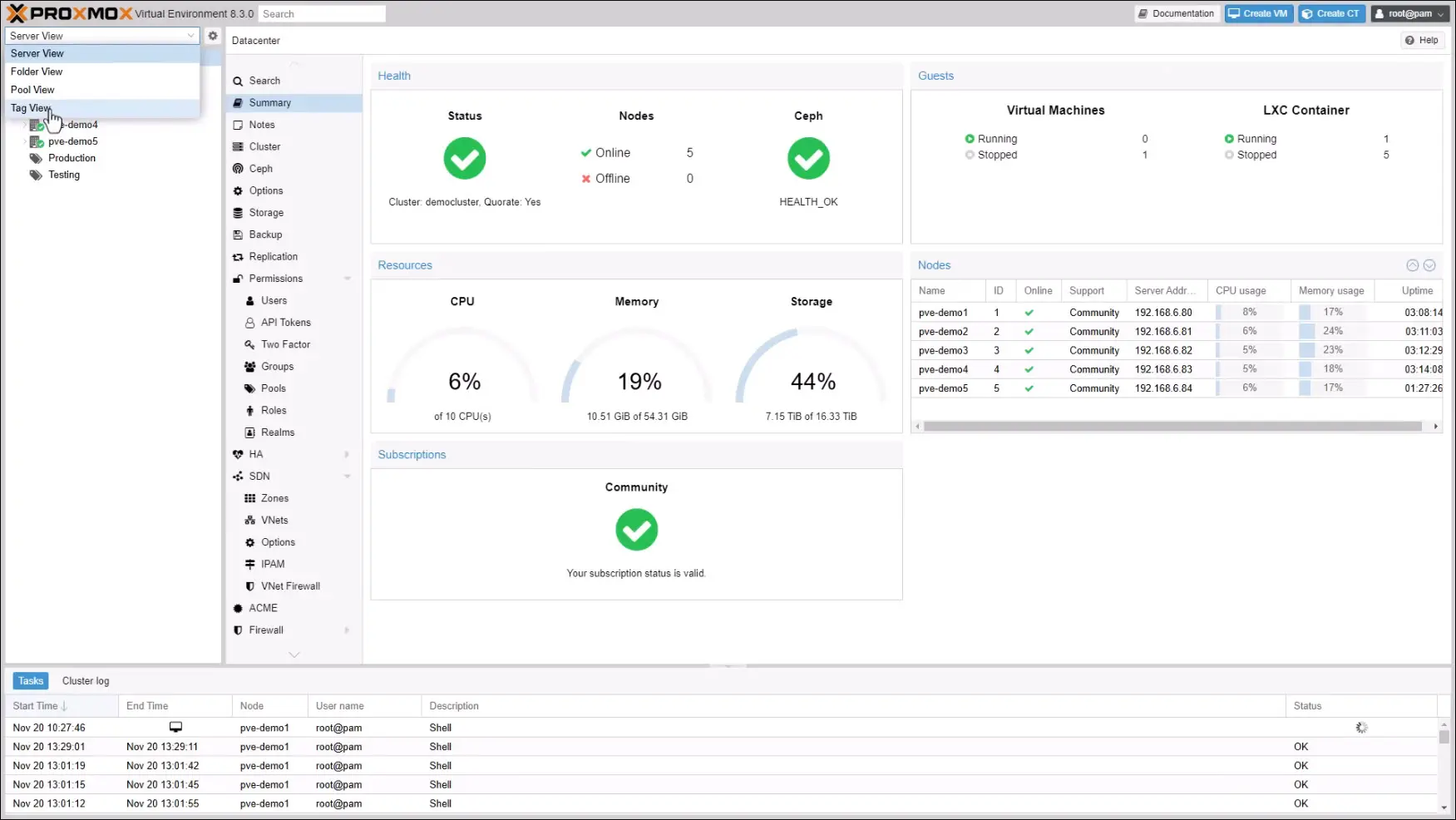
Task: Select the pve-demo5 node in tree
Action: pyautogui.click(x=72, y=141)
